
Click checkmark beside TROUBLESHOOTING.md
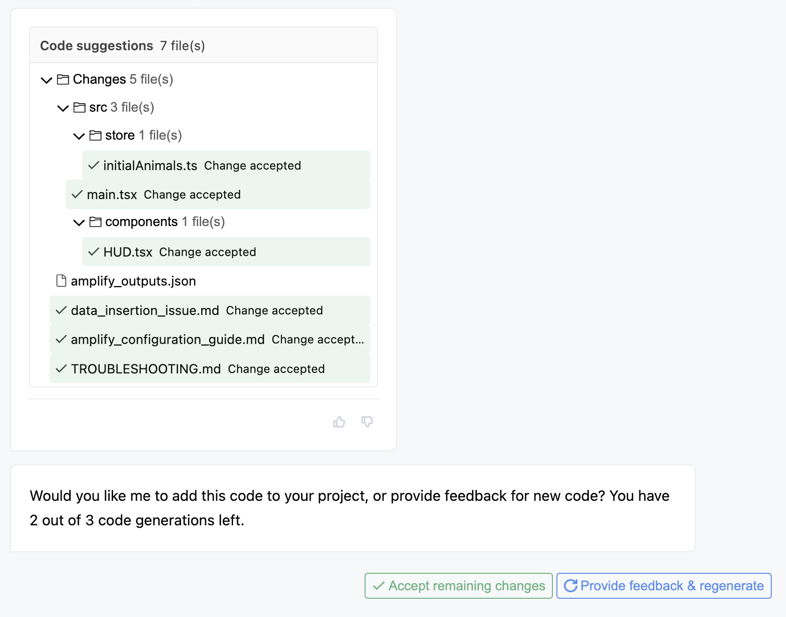(x=61, y=369)
